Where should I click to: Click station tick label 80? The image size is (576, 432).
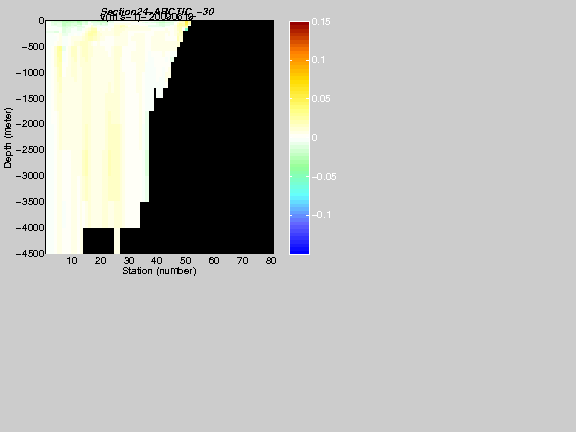[271, 261]
